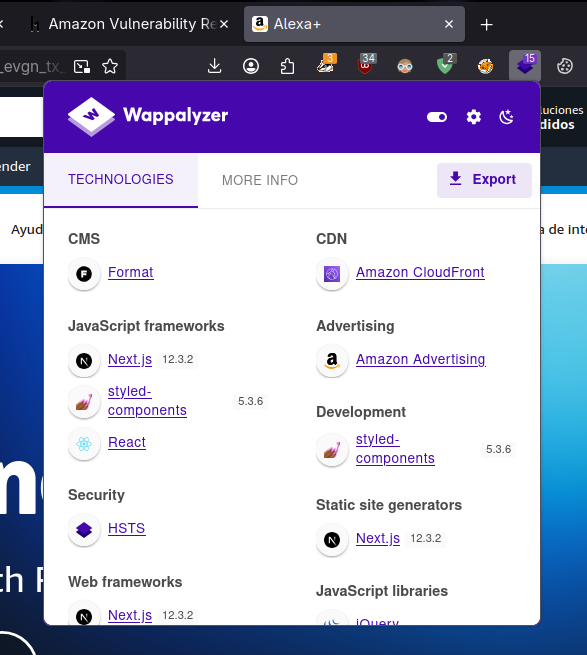Open the HSTS security link
Screen dimensions: 587x655
click(x=127, y=528)
